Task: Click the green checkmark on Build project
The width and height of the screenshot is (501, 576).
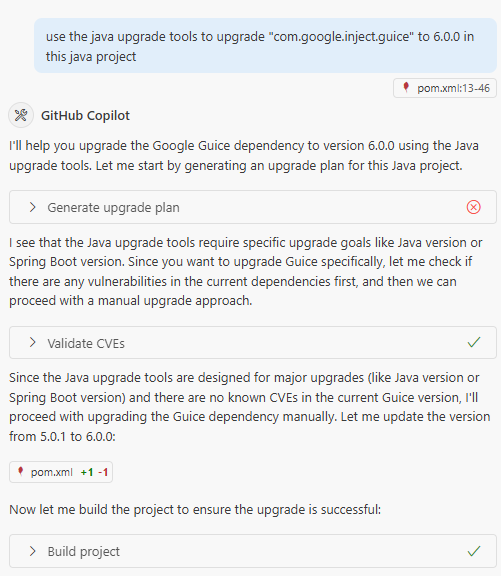Action: (x=474, y=551)
